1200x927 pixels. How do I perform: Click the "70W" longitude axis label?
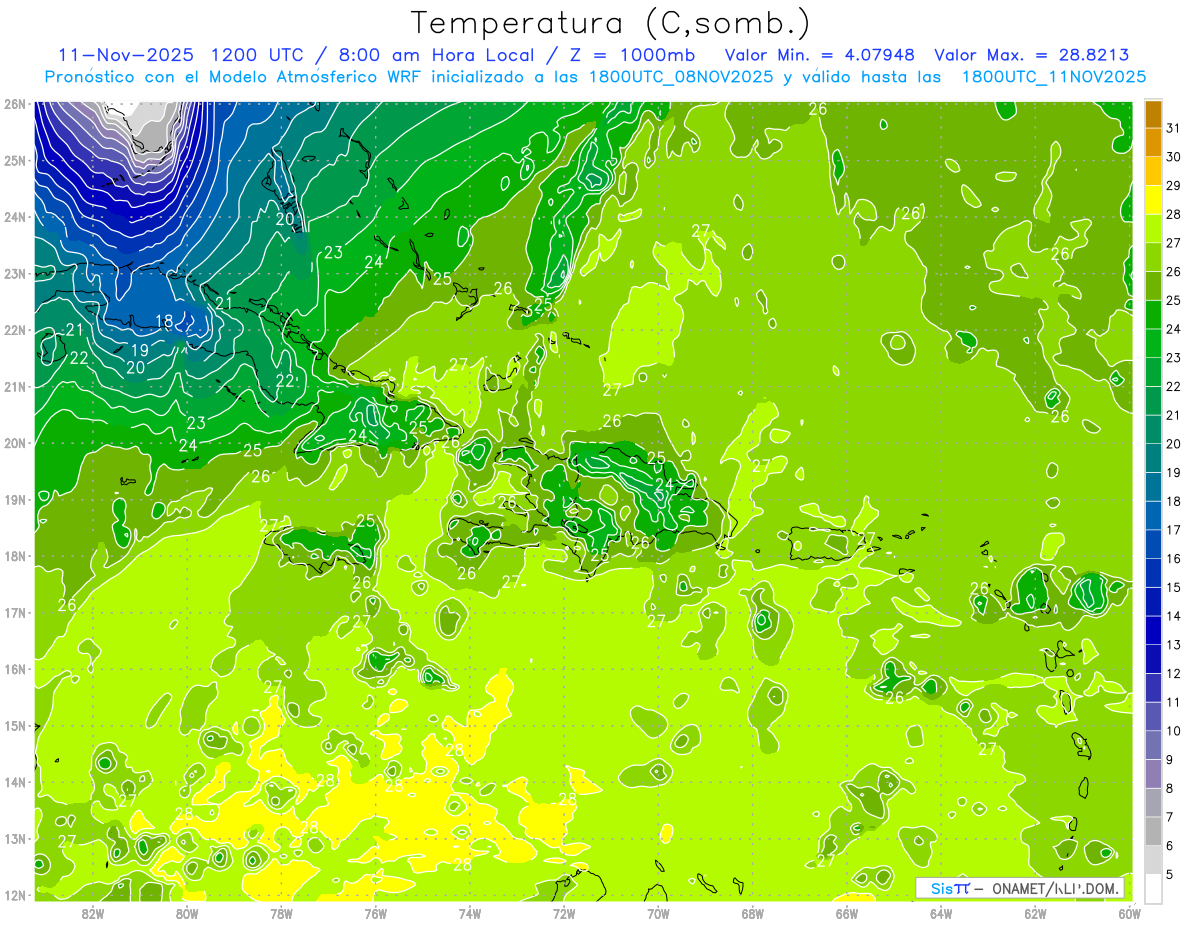click(x=658, y=912)
